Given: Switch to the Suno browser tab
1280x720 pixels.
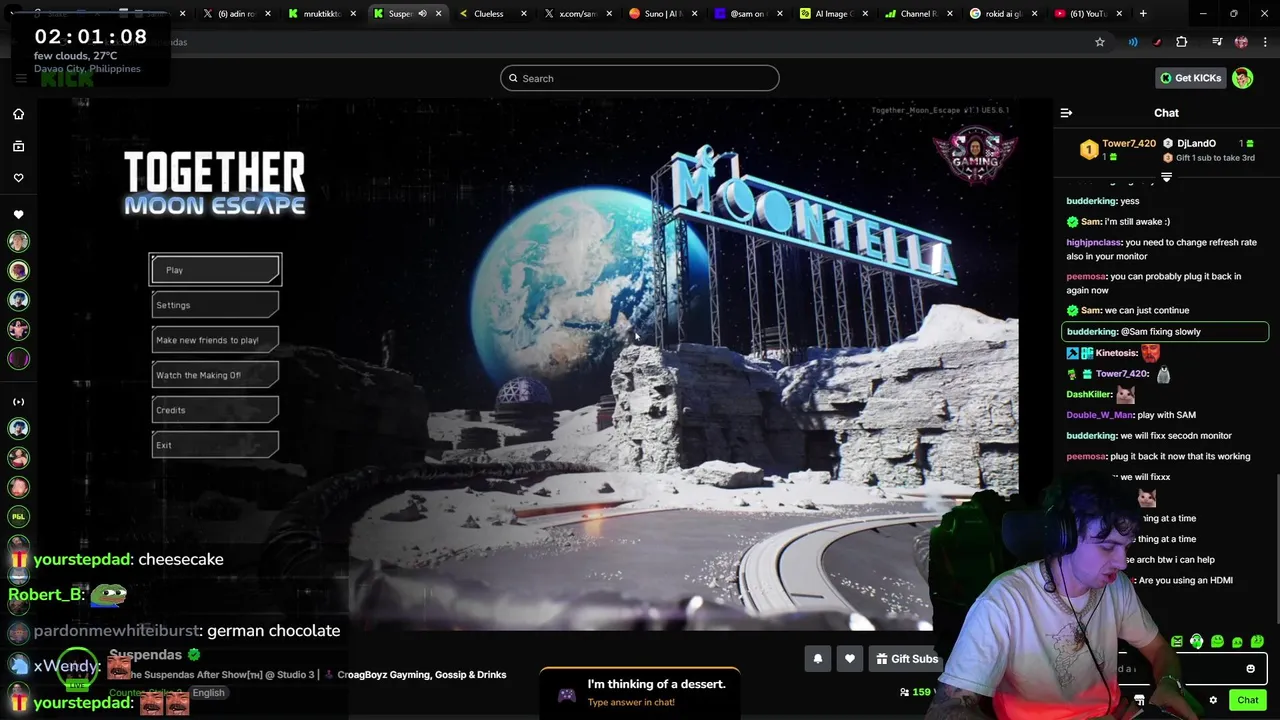Looking at the screenshot, I should click(x=661, y=14).
